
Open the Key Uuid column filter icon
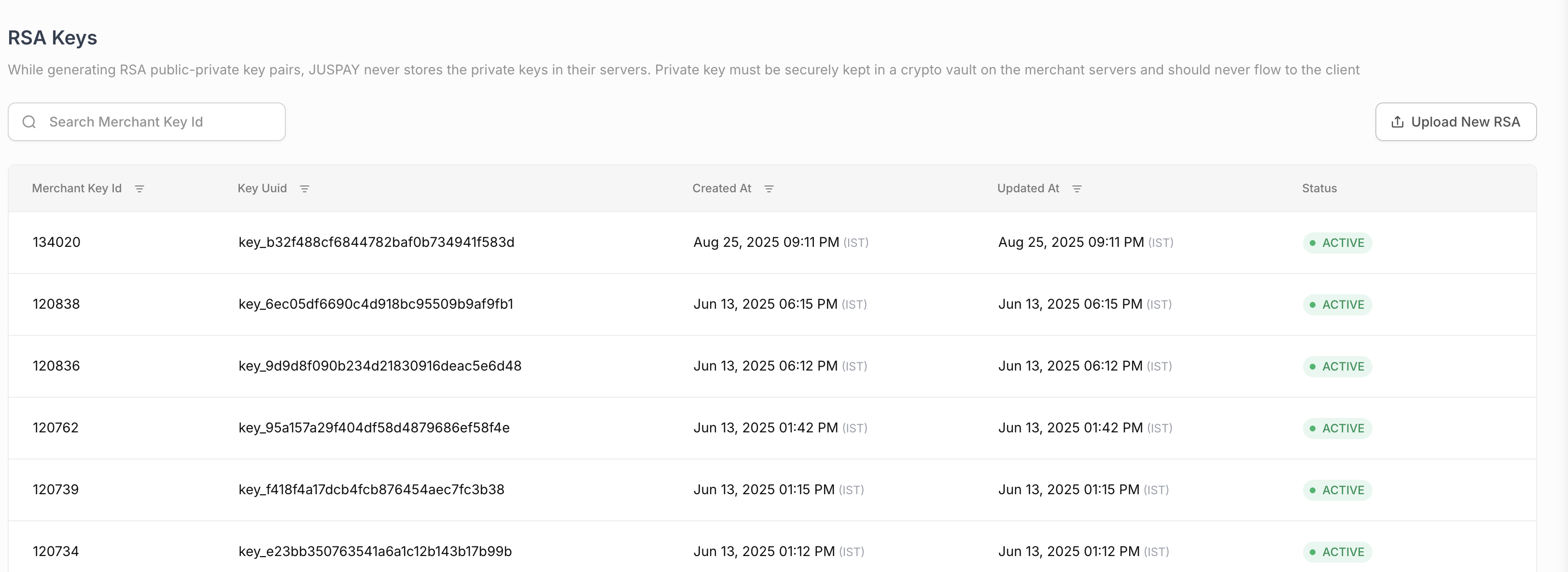tap(304, 189)
